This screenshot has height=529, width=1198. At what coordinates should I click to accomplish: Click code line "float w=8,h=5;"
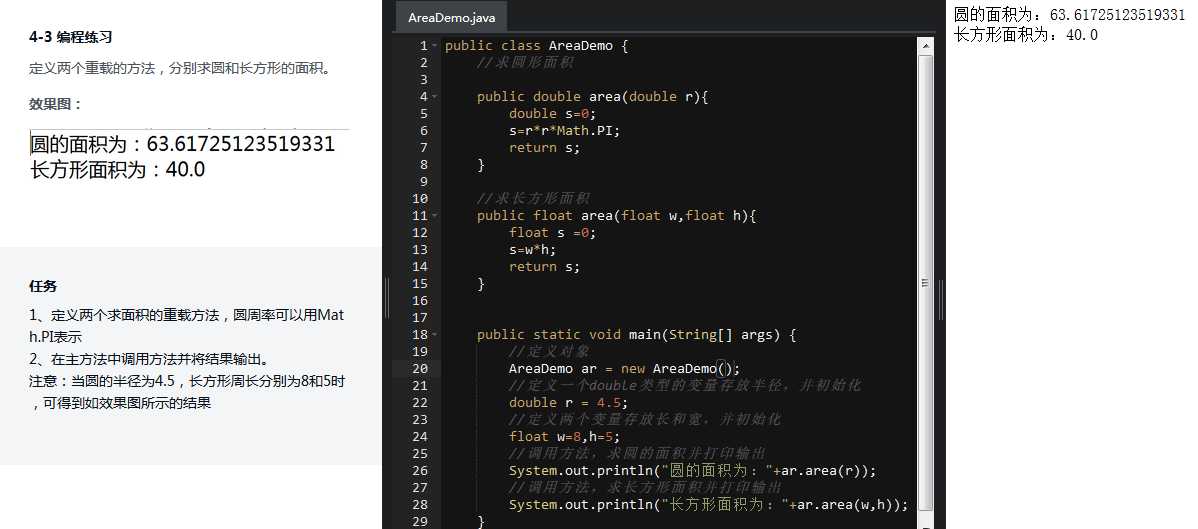[x=565, y=437]
